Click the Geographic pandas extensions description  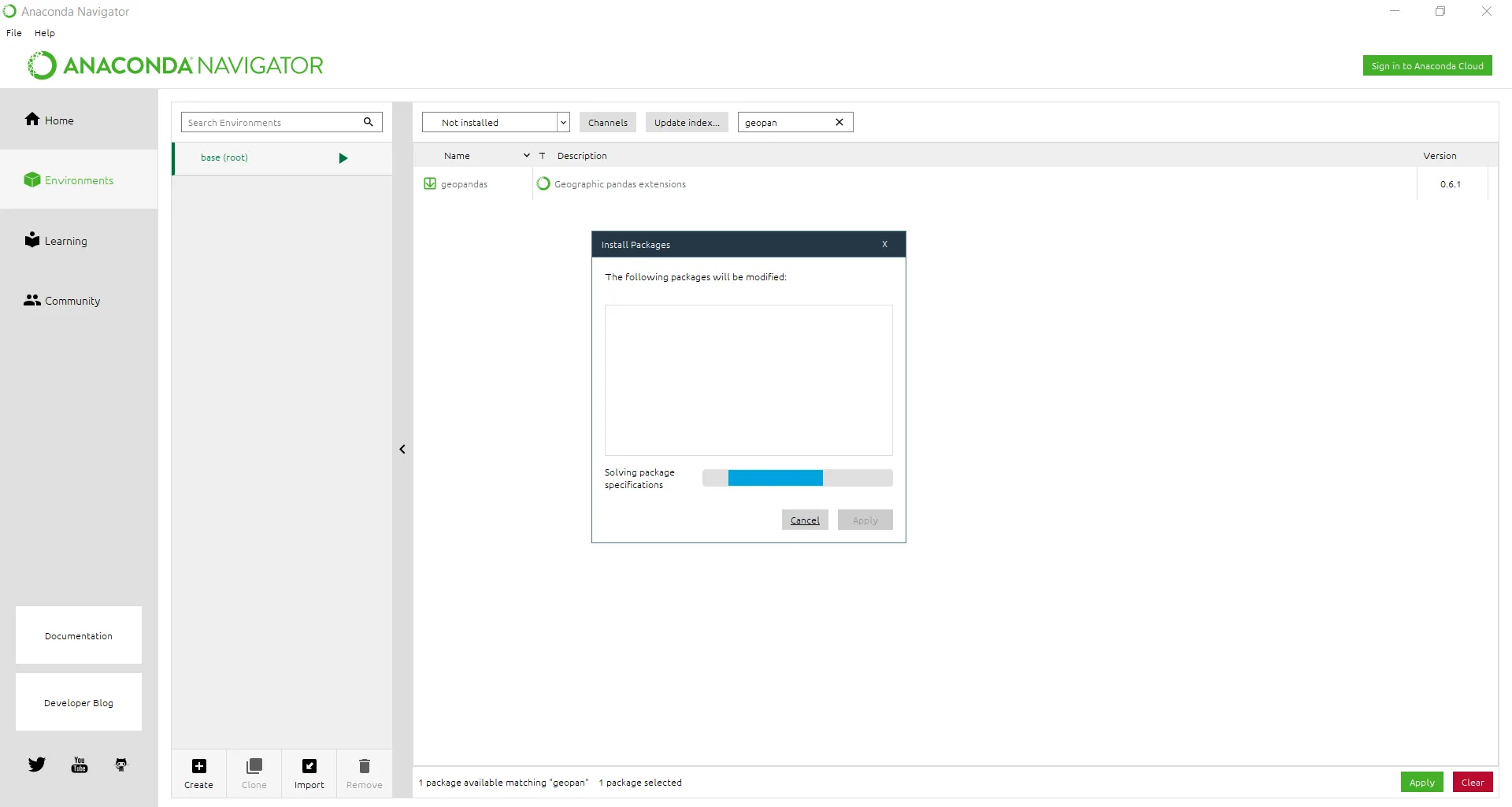(x=620, y=184)
